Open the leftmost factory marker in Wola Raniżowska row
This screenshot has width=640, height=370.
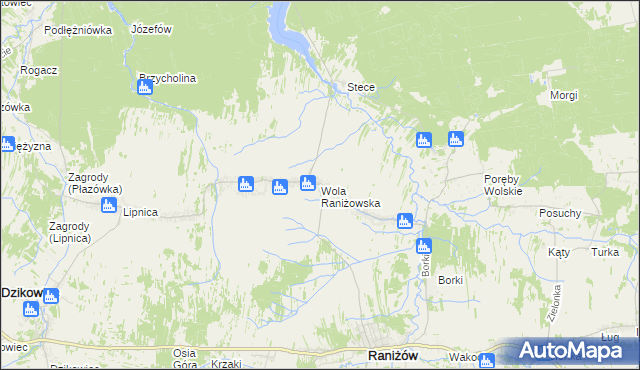tap(246, 184)
